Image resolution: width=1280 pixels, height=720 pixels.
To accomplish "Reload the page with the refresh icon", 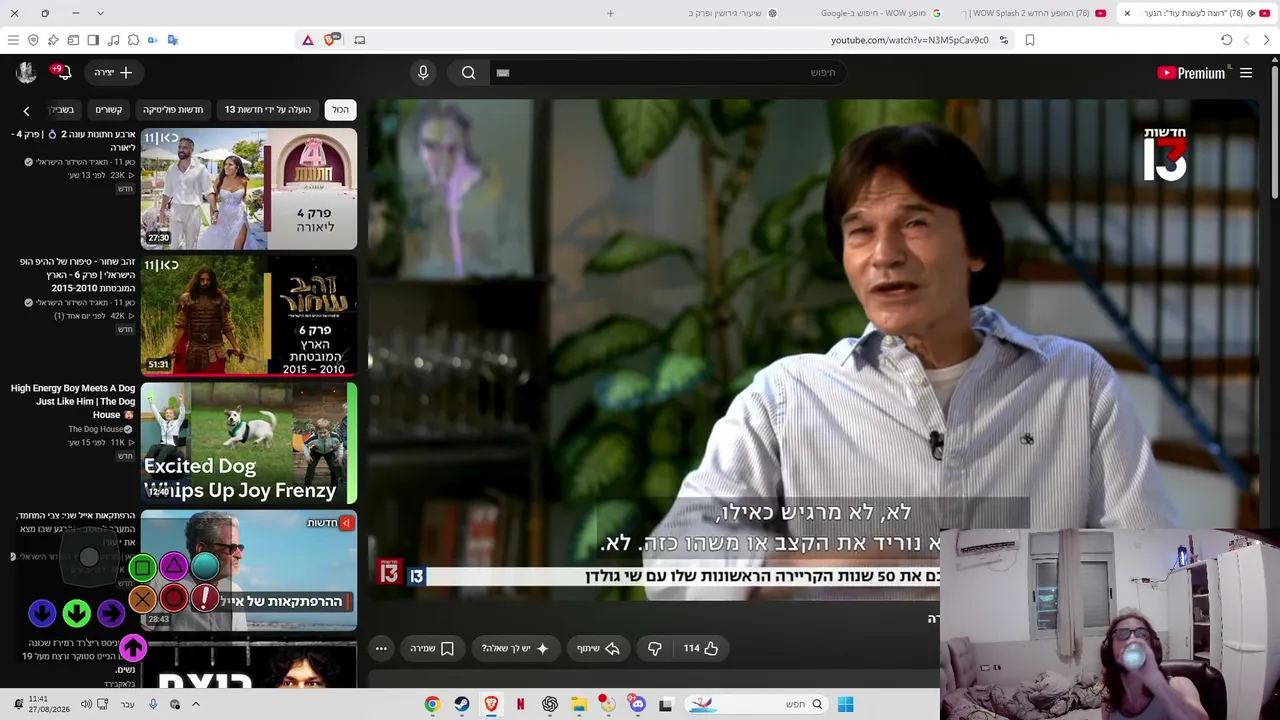I will pos(1226,40).
